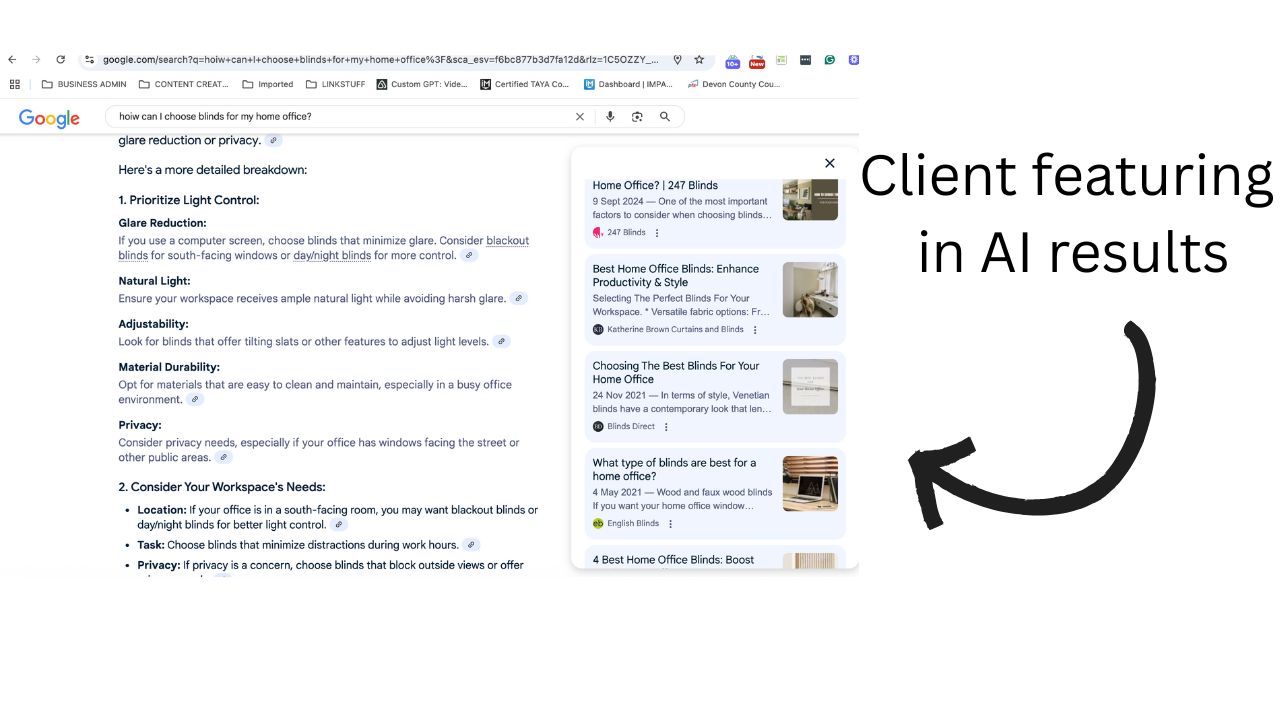Open options for Katherine Brown Curtains and Blinds
Image resolution: width=1280 pixels, height=720 pixels.
(755, 330)
